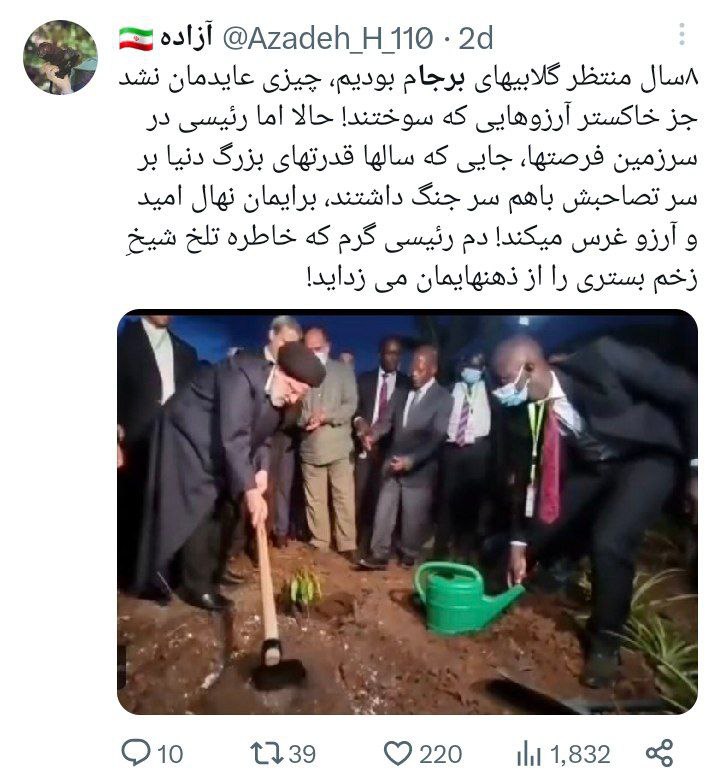This screenshot has height=774, width=720.
Task: Click the reply count 10
Action: point(170,754)
